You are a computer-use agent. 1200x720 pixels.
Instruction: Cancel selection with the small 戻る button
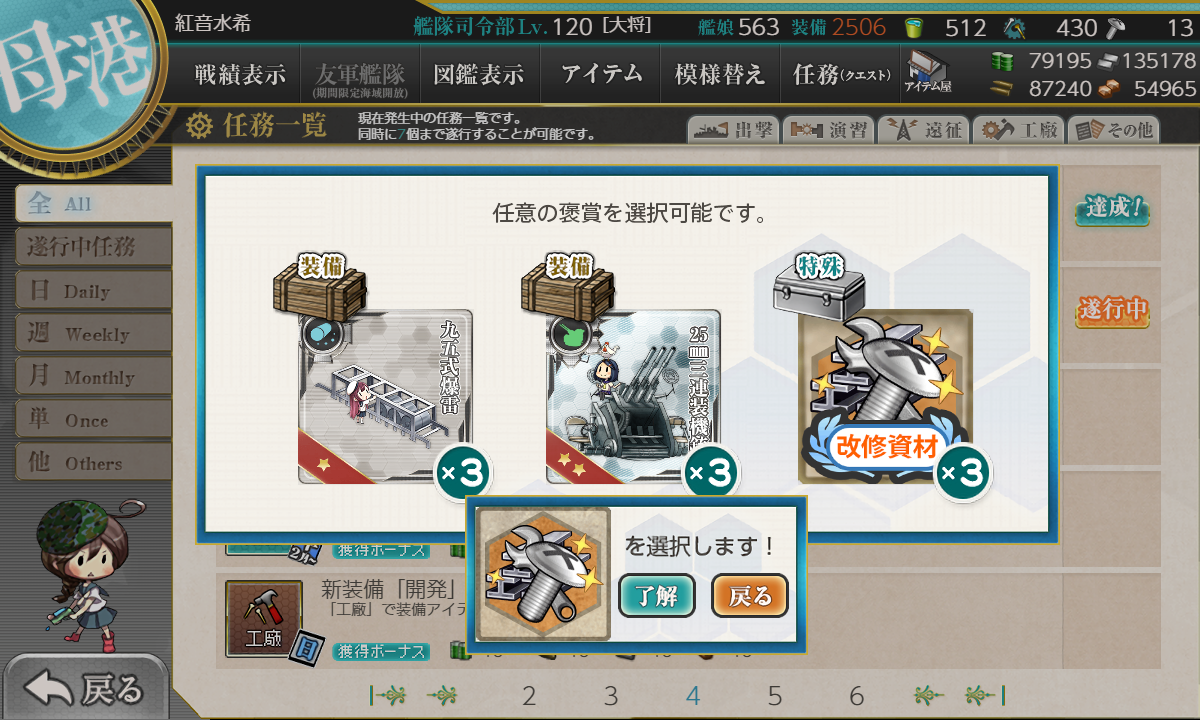[x=750, y=597]
